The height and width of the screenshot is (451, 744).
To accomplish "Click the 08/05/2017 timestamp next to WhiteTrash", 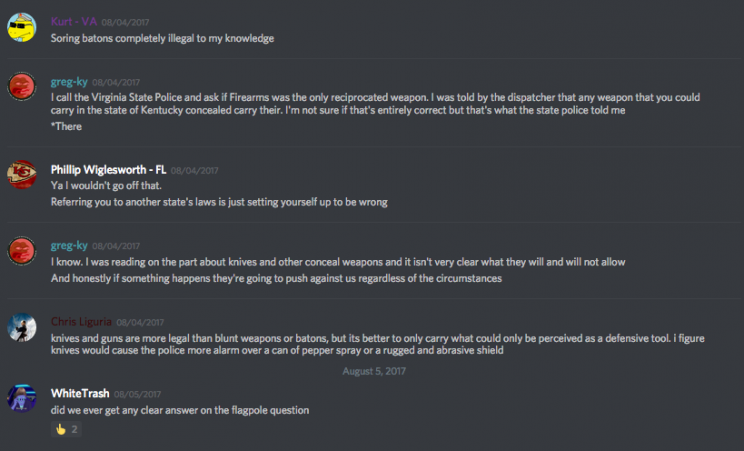I will click(138, 393).
